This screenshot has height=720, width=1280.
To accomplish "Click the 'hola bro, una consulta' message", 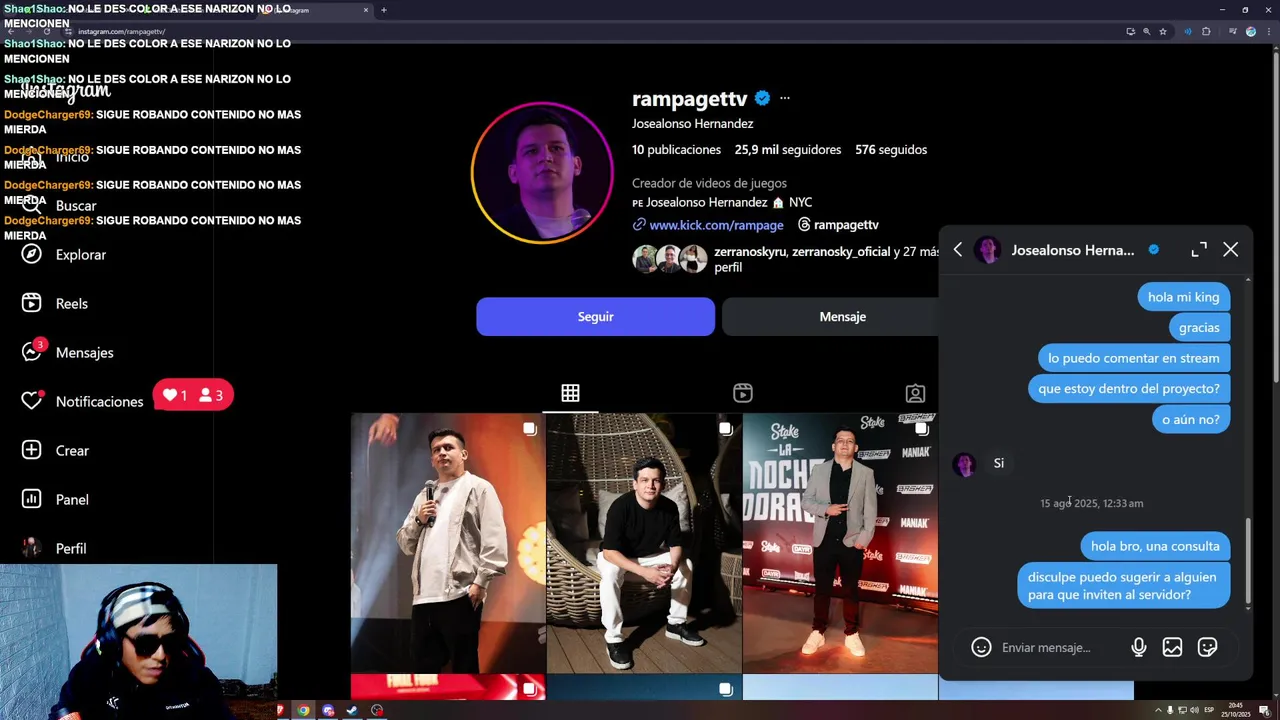I will (x=1155, y=546).
